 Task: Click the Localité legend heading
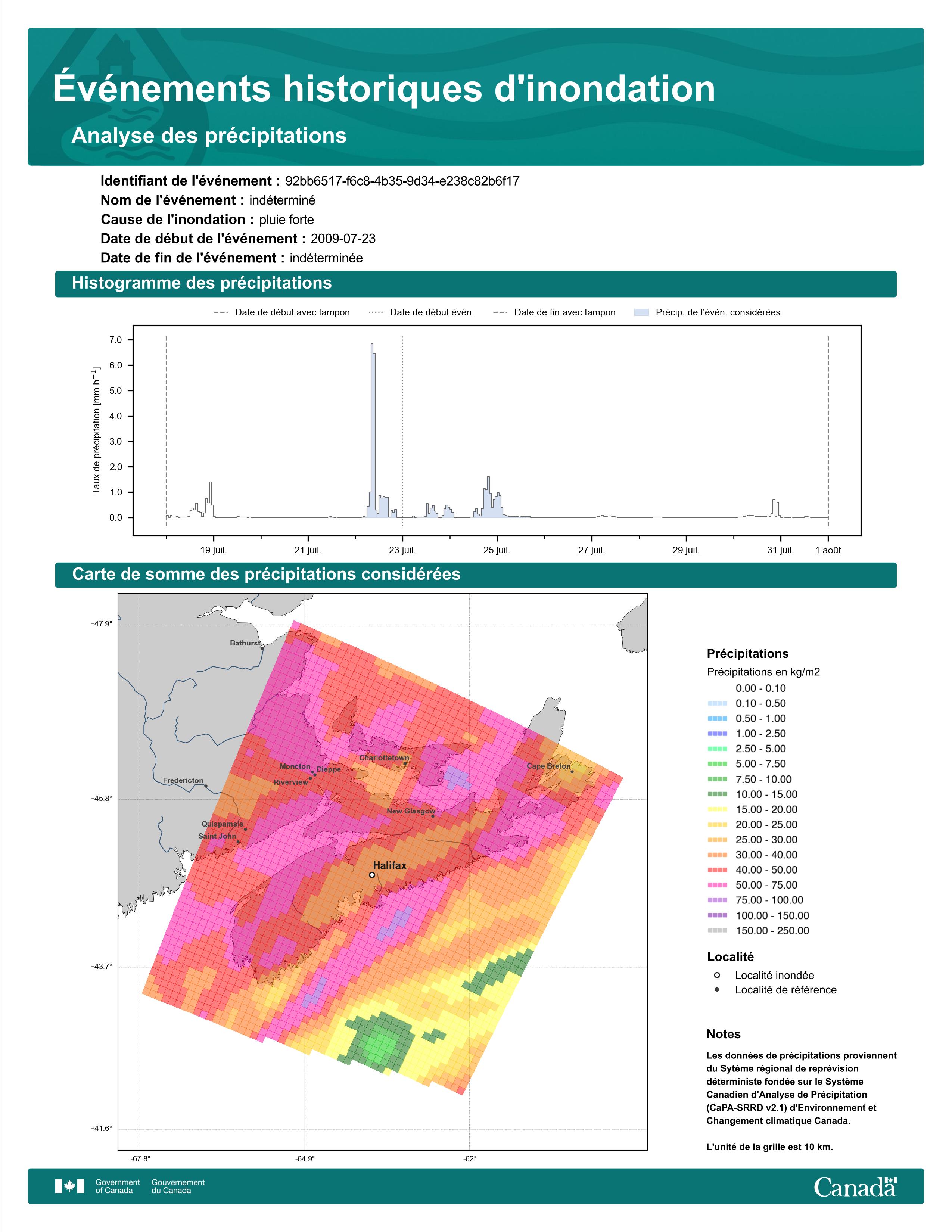(x=730, y=957)
